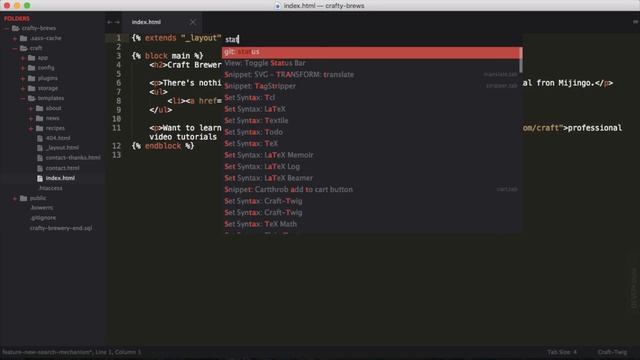
Task: Collapse the templates folder
Action: click(x=23, y=98)
